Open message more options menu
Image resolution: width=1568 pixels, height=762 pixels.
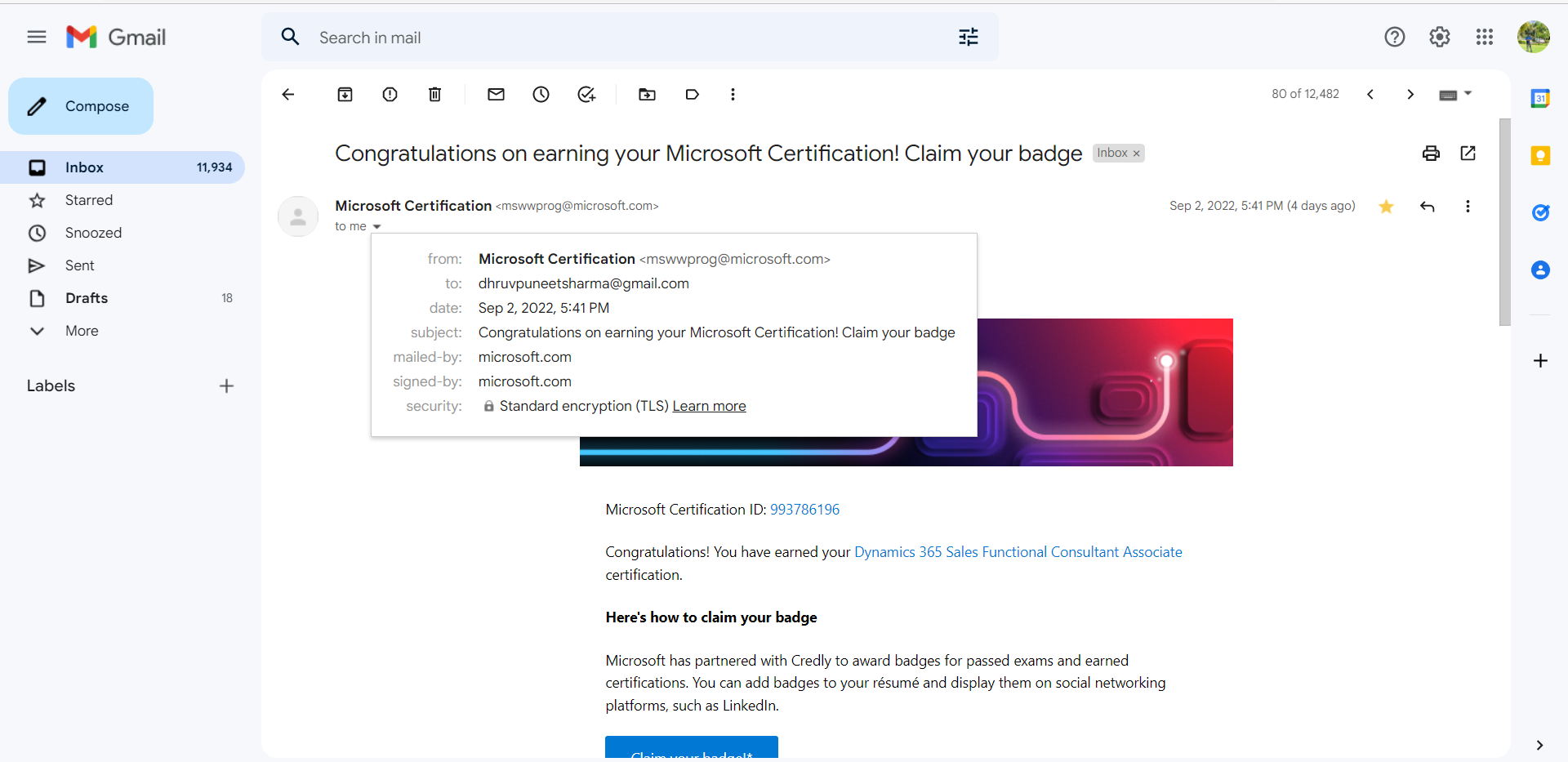click(1468, 207)
